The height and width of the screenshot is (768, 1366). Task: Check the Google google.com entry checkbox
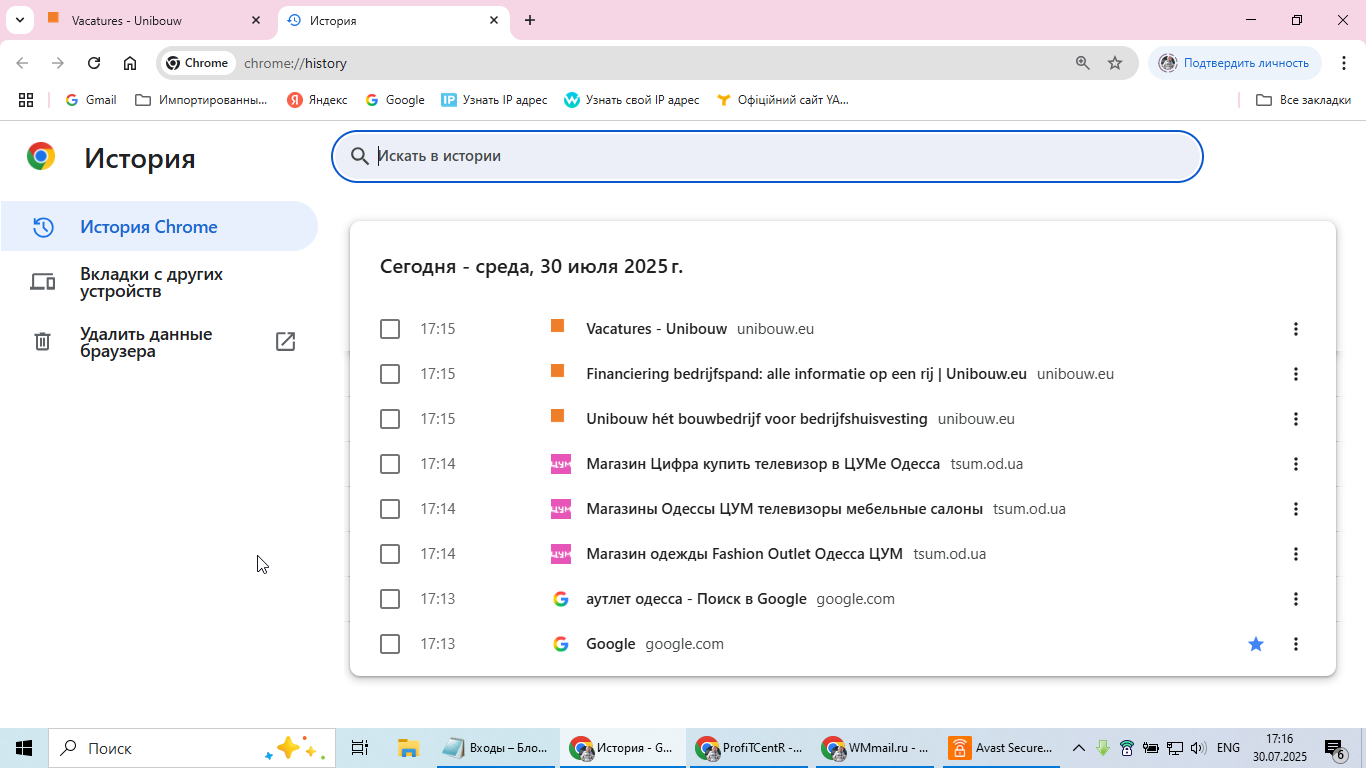(390, 644)
